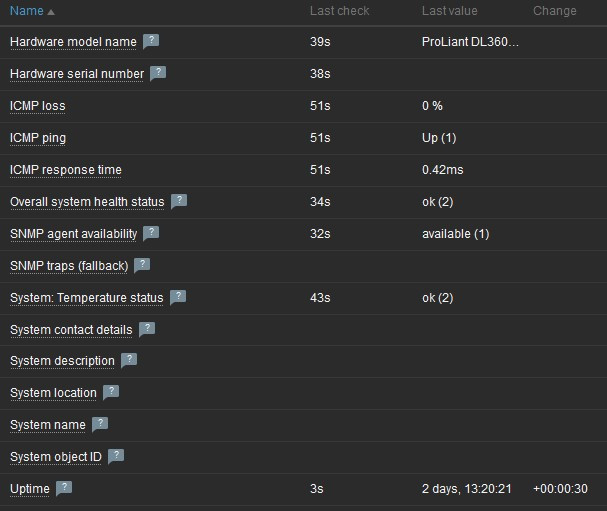This screenshot has width=607, height=511.
Task: Click help icon beside System description
Action: 129,361
